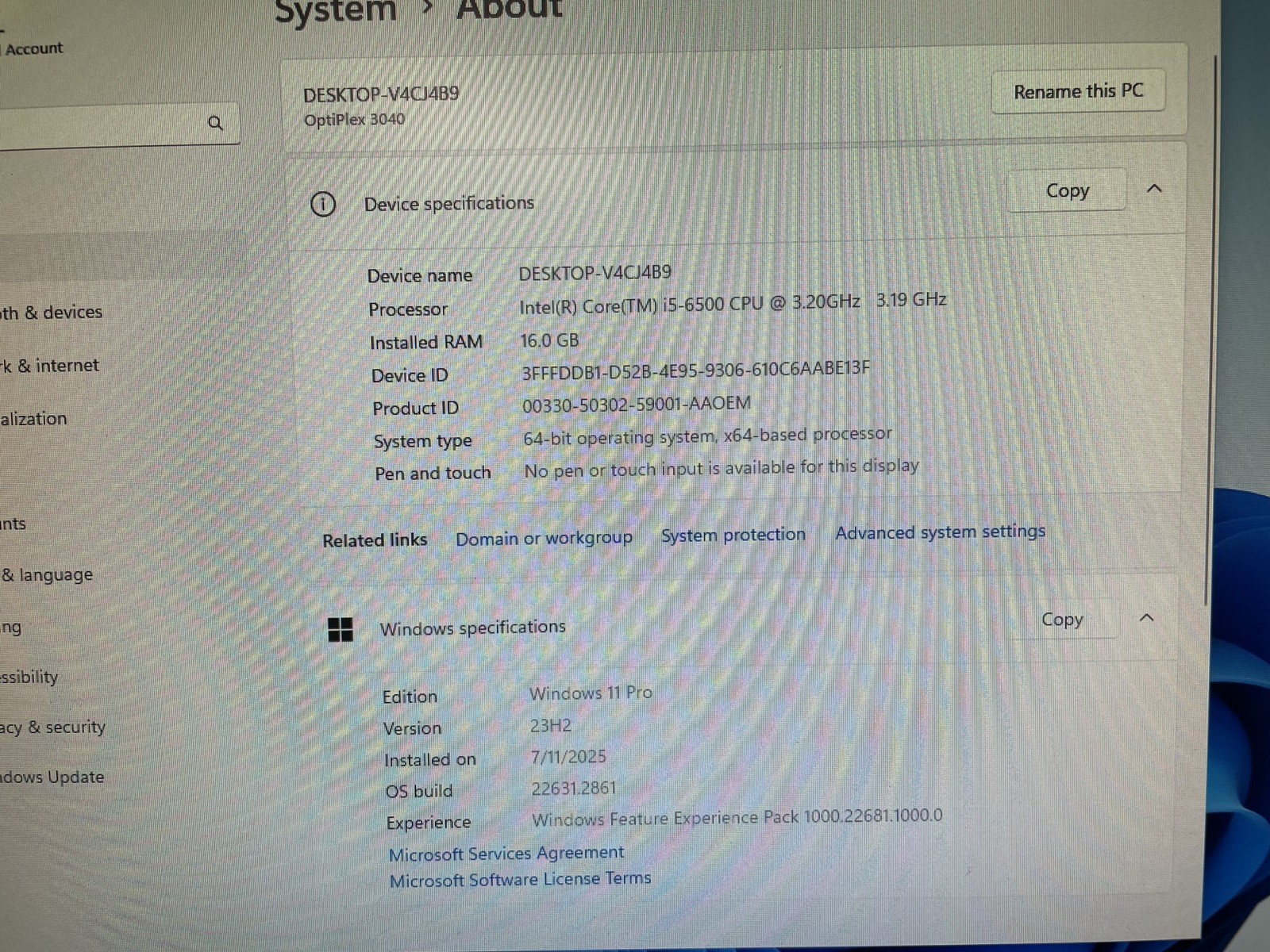Open Bluetooth & devices sidebar item
Image resolution: width=1270 pixels, height=952 pixels.
click(x=52, y=313)
